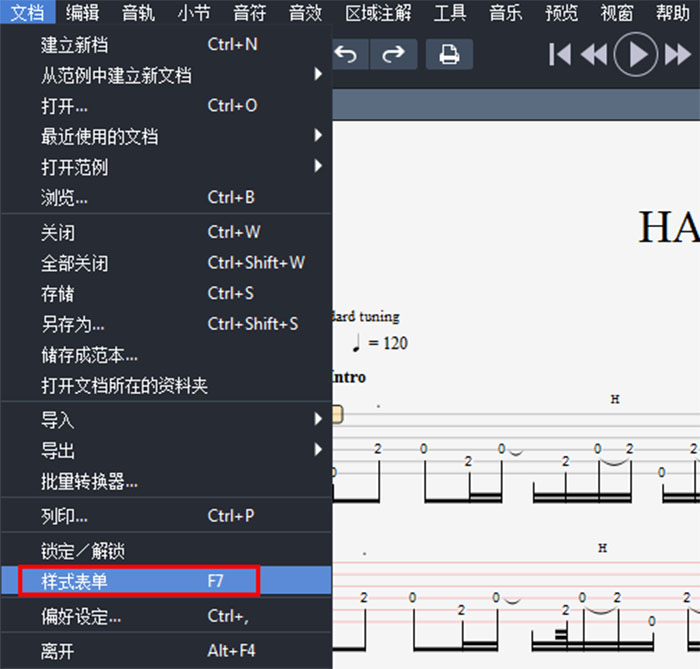Open the 音效 menu in menu bar
Image resolution: width=700 pixels, height=669 pixels.
tap(305, 13)
